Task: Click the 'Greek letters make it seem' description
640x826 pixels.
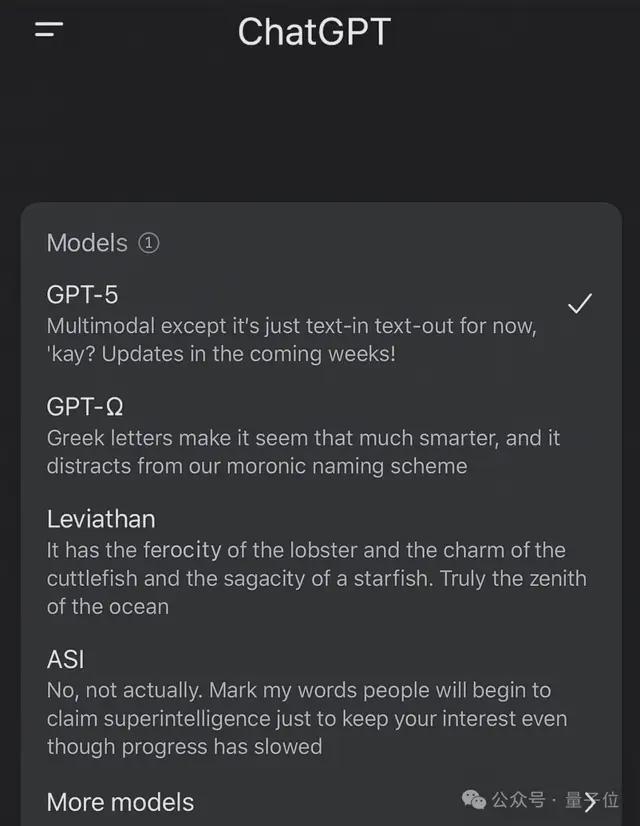Action: point(303,453)
